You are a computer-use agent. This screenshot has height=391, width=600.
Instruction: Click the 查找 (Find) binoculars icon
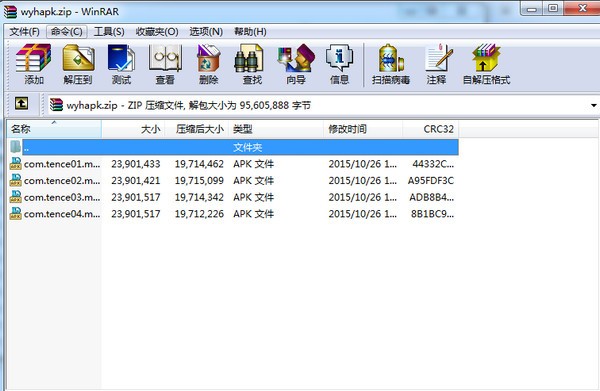coord(249,58)
